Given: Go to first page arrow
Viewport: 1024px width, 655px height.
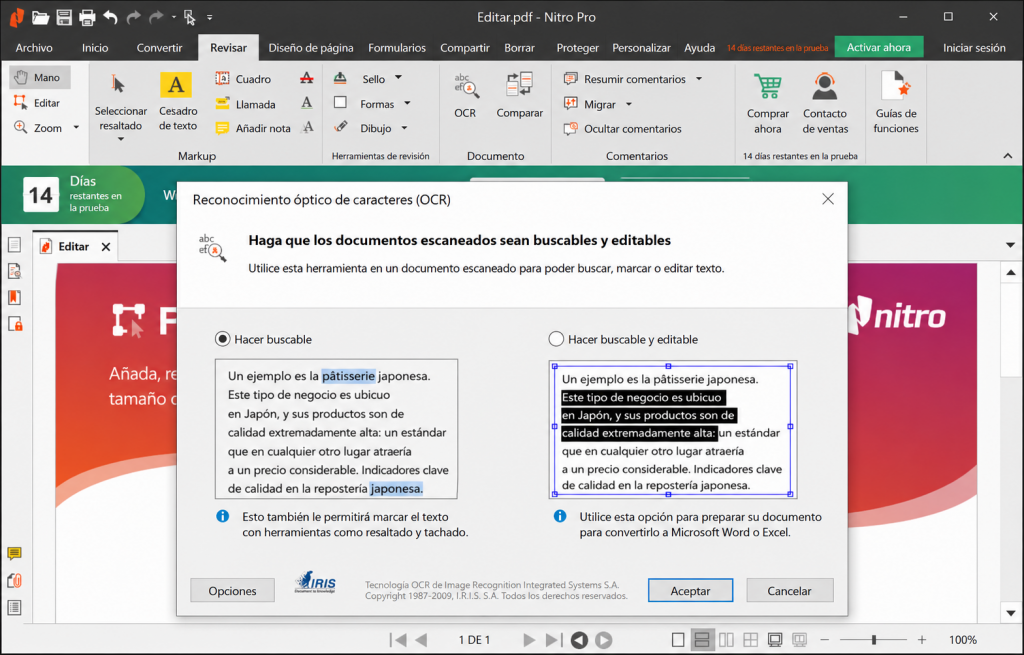Looking at the screenshot, I should coord(398,640).
